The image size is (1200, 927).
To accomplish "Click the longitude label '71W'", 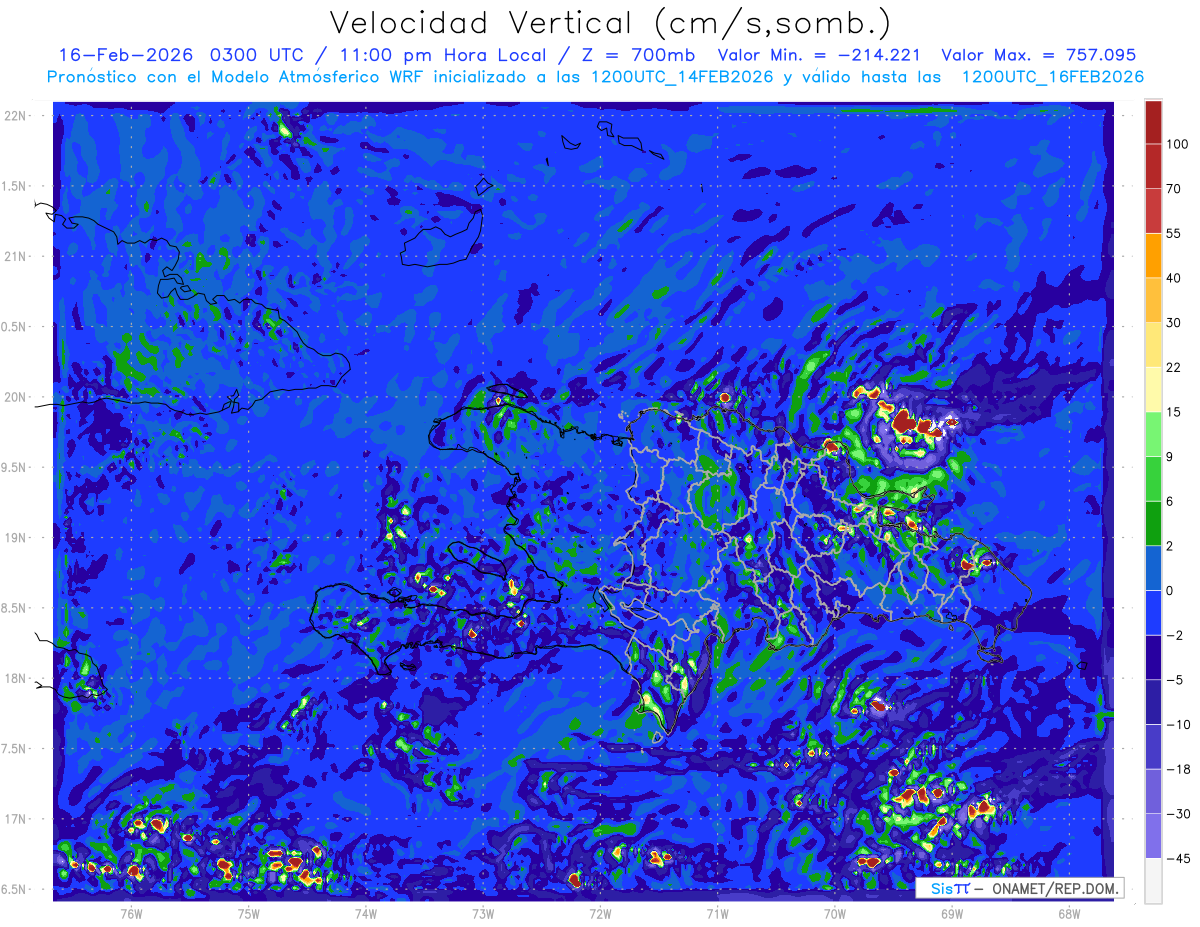I will tap(717, 913).
